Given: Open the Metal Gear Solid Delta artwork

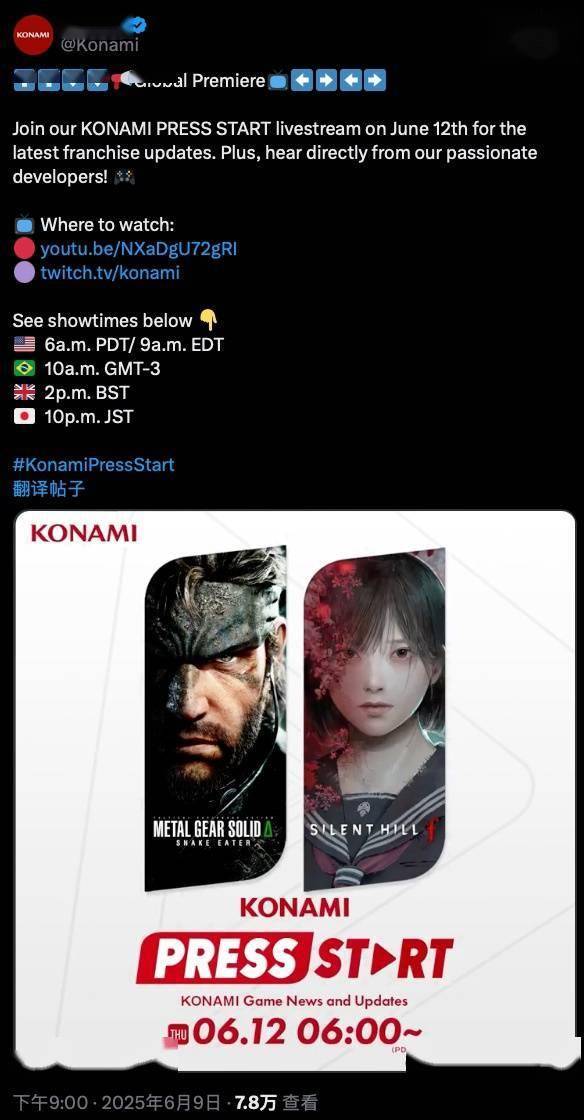Looking at the screenshot, I should point(216,719).
